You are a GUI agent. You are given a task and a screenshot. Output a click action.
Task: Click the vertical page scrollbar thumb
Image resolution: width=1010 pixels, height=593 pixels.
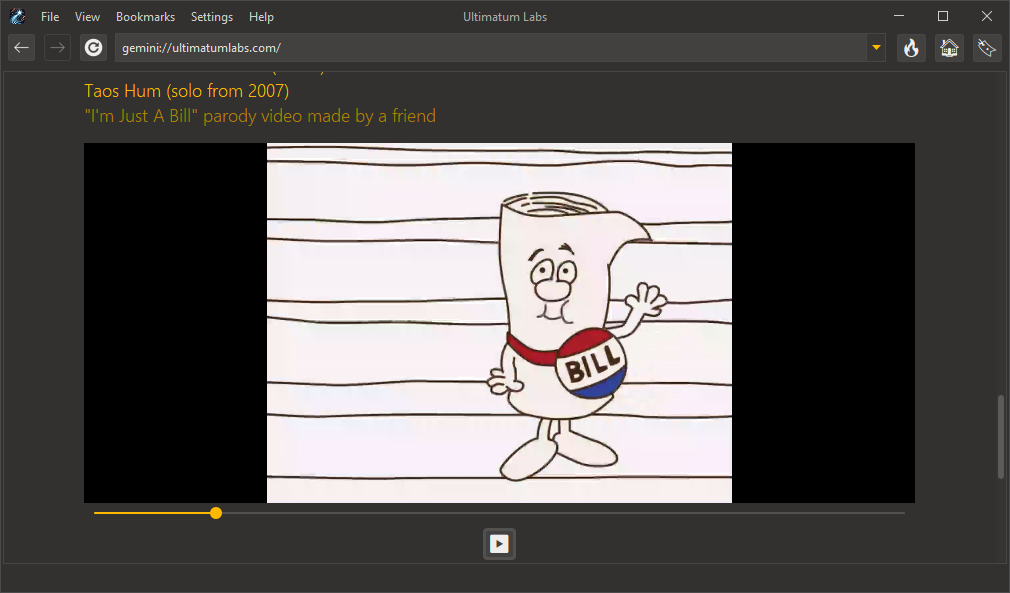point(1001,437)
